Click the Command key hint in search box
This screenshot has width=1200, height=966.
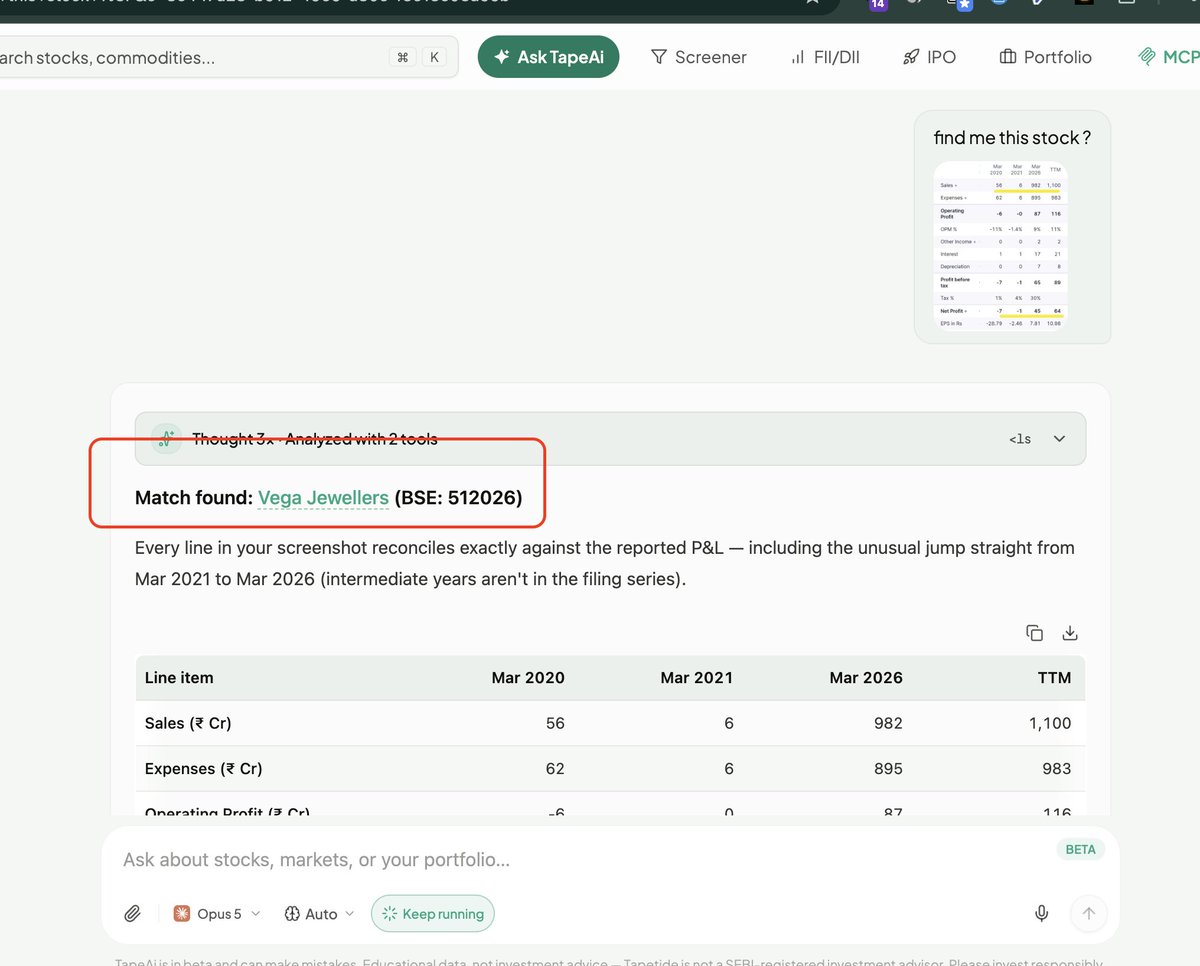click(403, 57)
